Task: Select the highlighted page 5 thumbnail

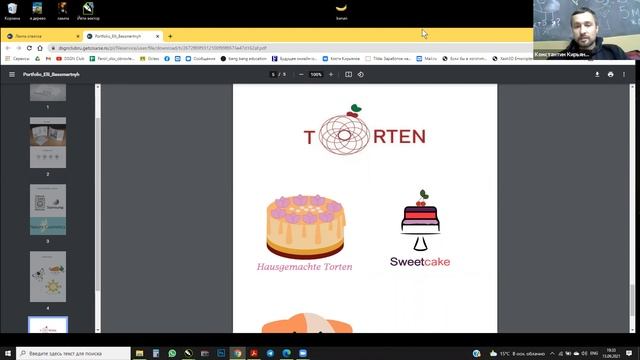Action: pyautogui.click(x=48, y=325)
